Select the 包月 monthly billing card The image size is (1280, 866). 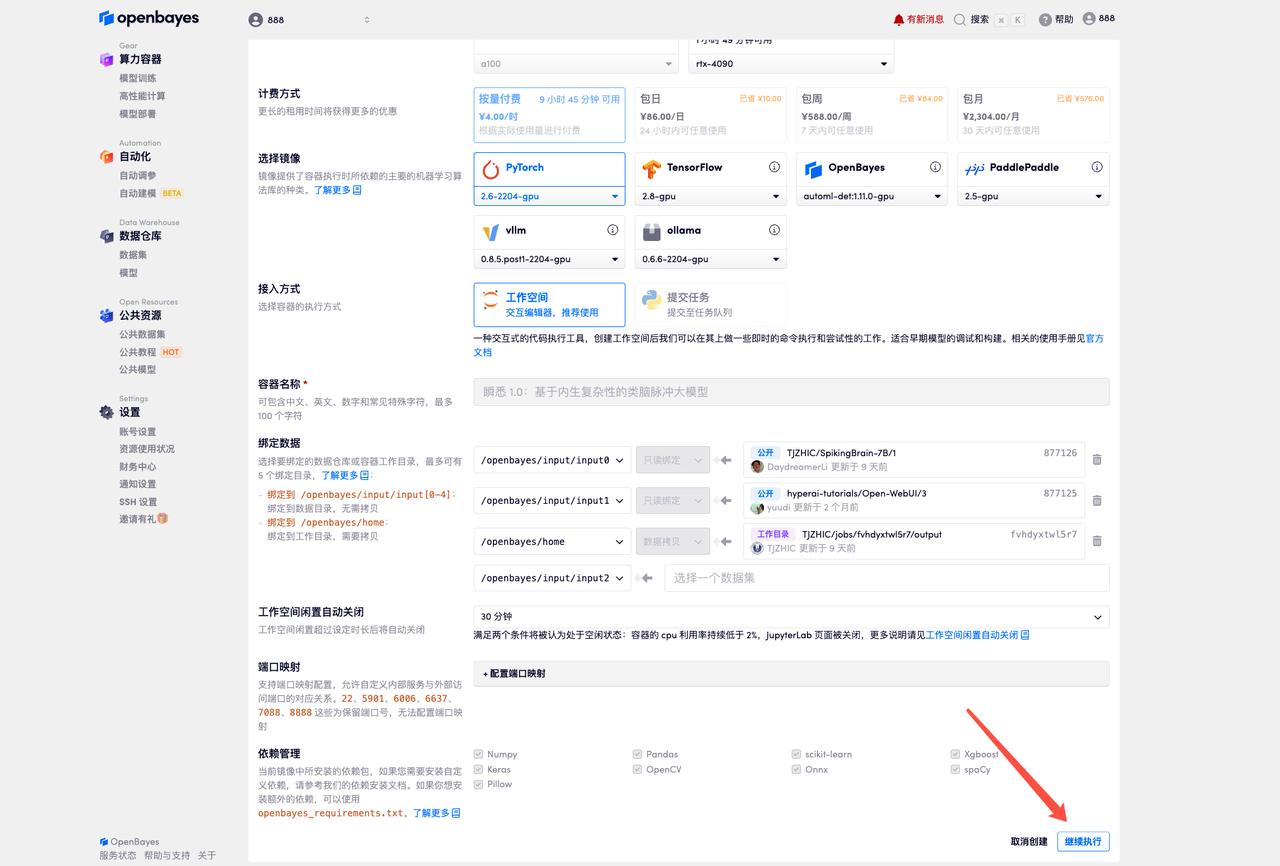(x=1033, y=114)
